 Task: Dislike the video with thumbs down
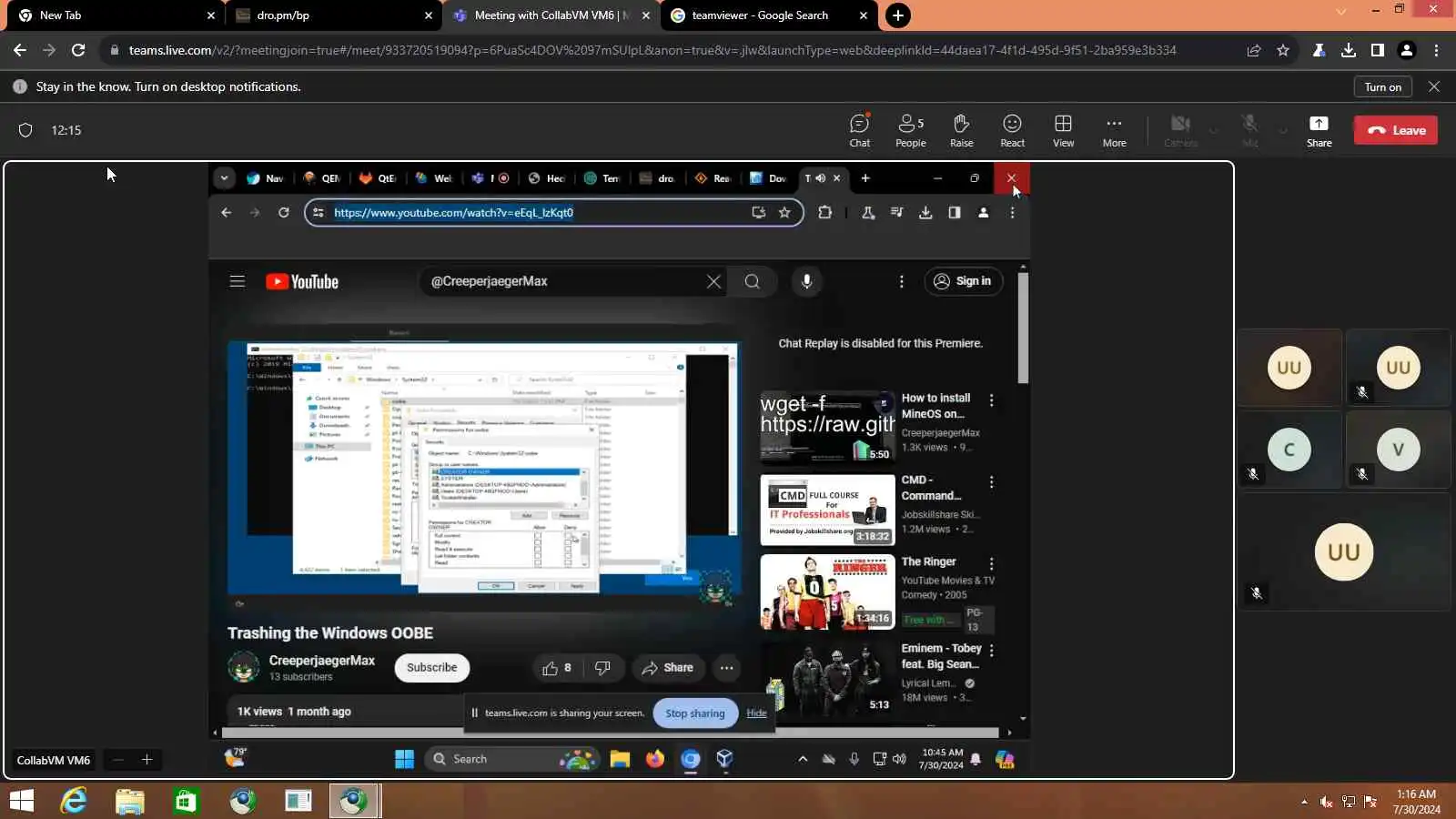(x=602, y=668)
